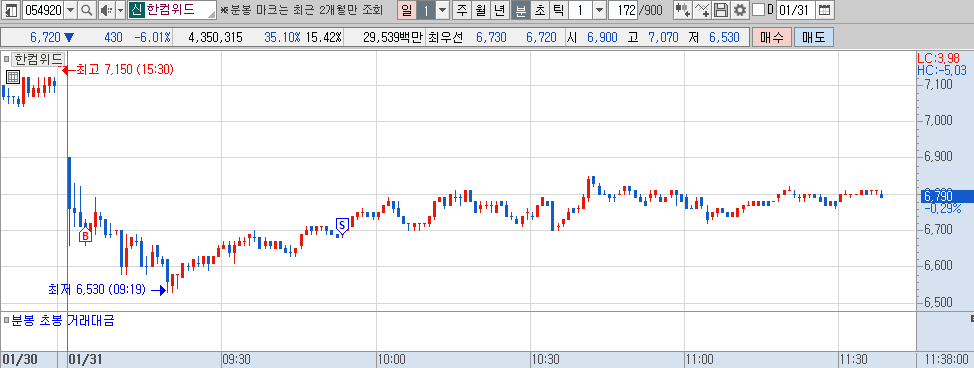Image resolution: width=974 pixels, height=368 pixels.
Task: Click the panel toggle icon at top left
Action: coord(11,10)
